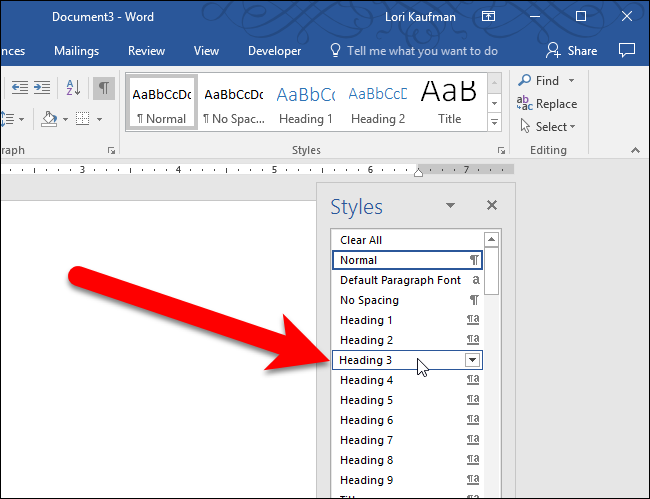
Task: Click the Ribbon Display Options icon
Action: 487,17
